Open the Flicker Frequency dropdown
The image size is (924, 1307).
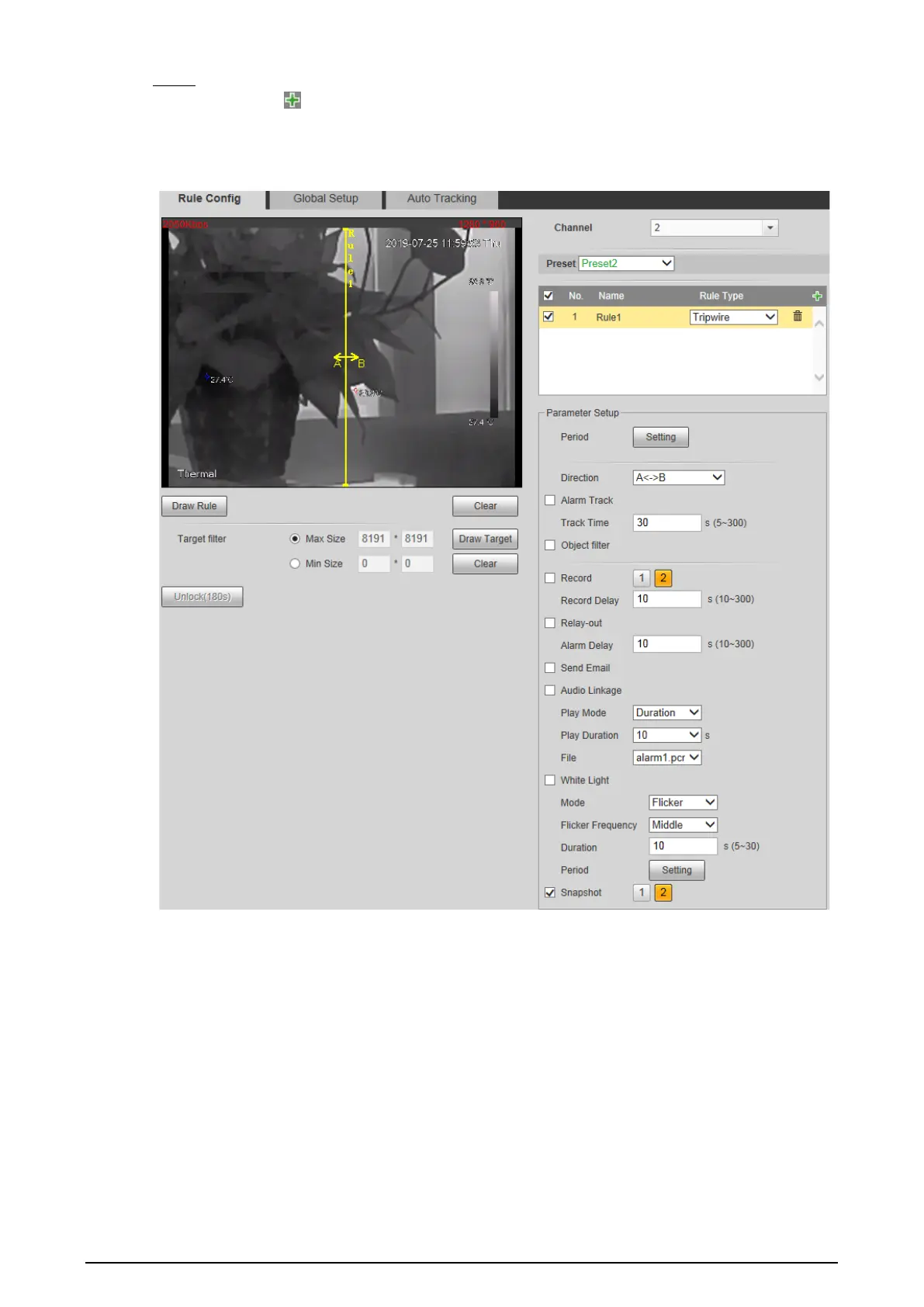683,825
